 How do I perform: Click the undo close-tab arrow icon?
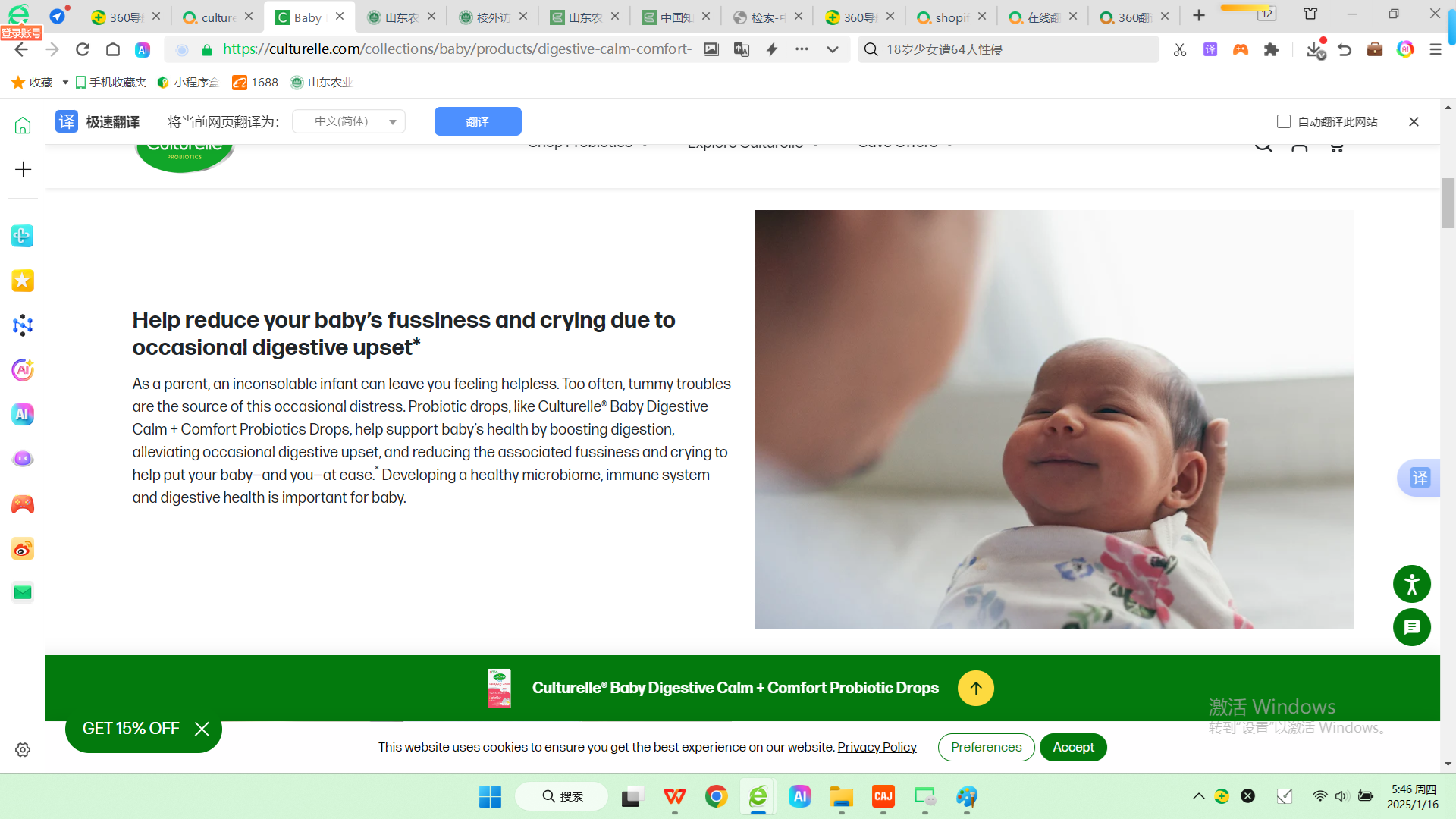click(x=1345, y=49)
